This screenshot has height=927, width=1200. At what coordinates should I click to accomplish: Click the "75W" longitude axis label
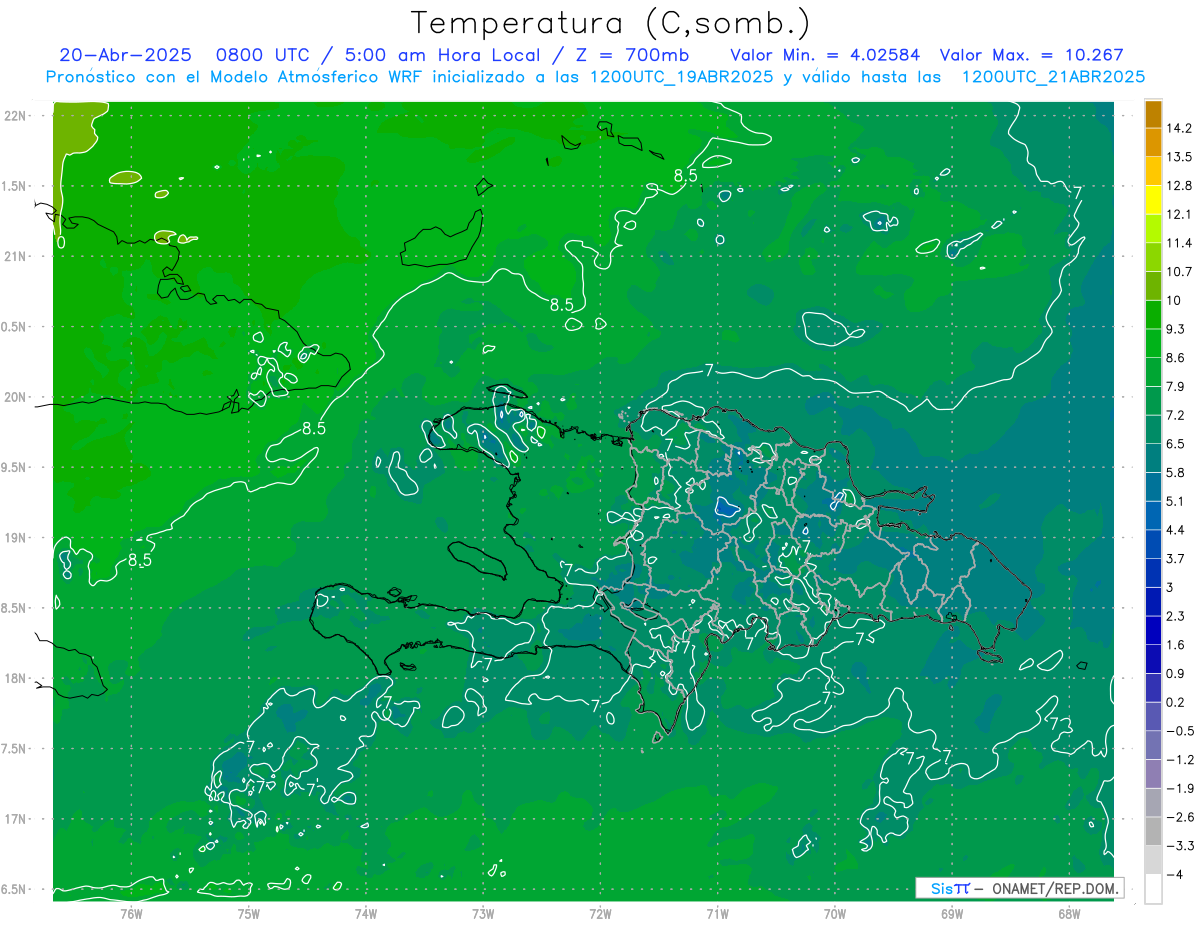tap(249, 914)
